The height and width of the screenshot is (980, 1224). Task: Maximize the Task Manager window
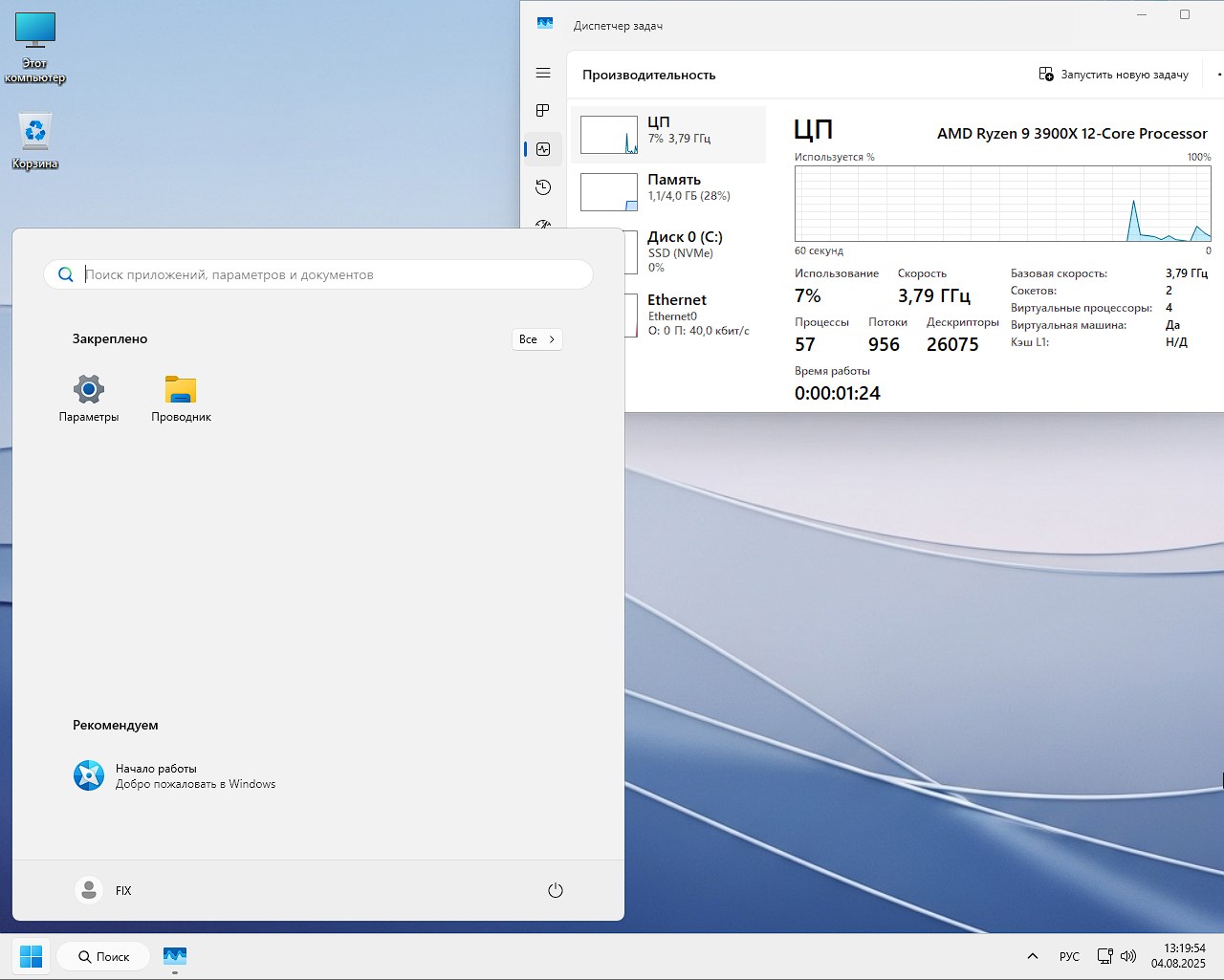1185,14
